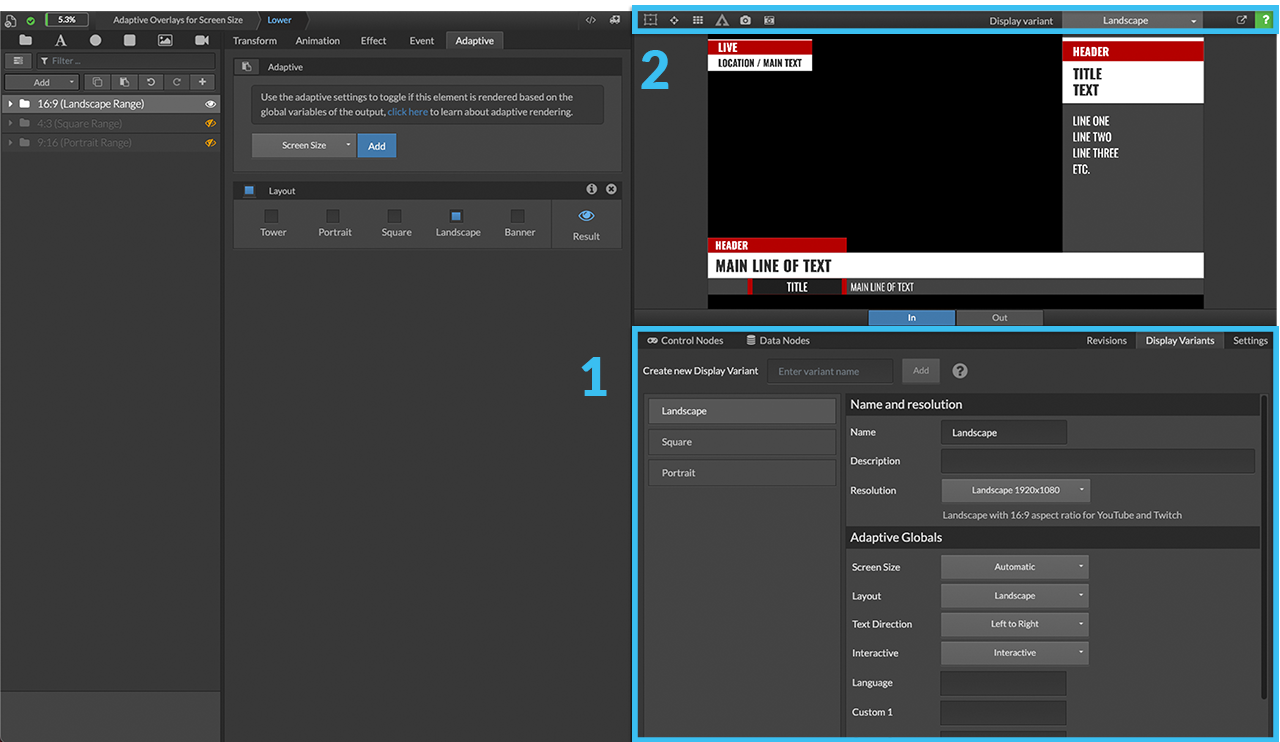Click the info icon in Layout header
Screen dimensions: 1280x742
tap(592, 189)
